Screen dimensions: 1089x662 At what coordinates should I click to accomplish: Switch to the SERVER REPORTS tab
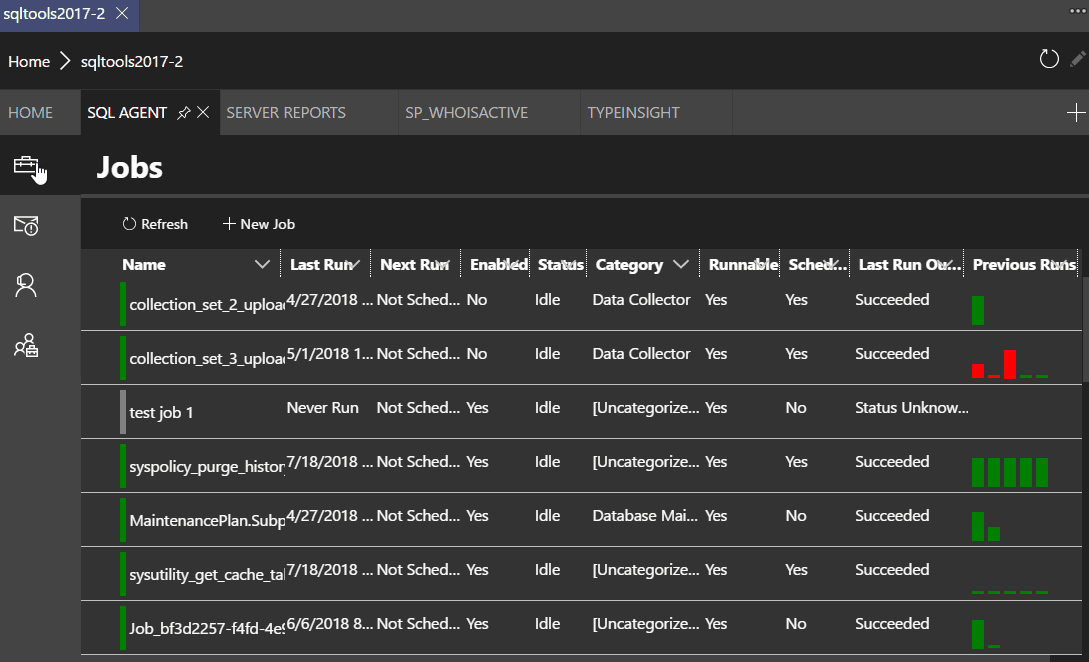286,113
